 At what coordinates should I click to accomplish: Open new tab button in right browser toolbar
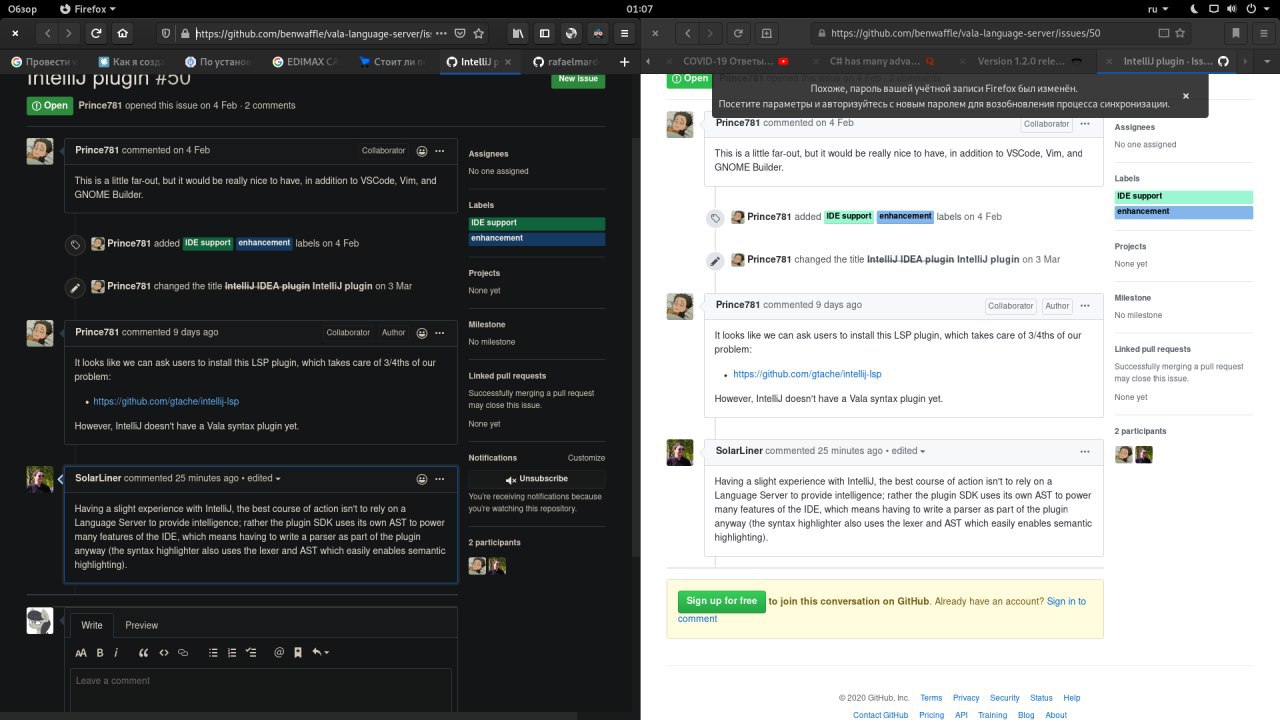pyautogui.click(x=767, y=33)
